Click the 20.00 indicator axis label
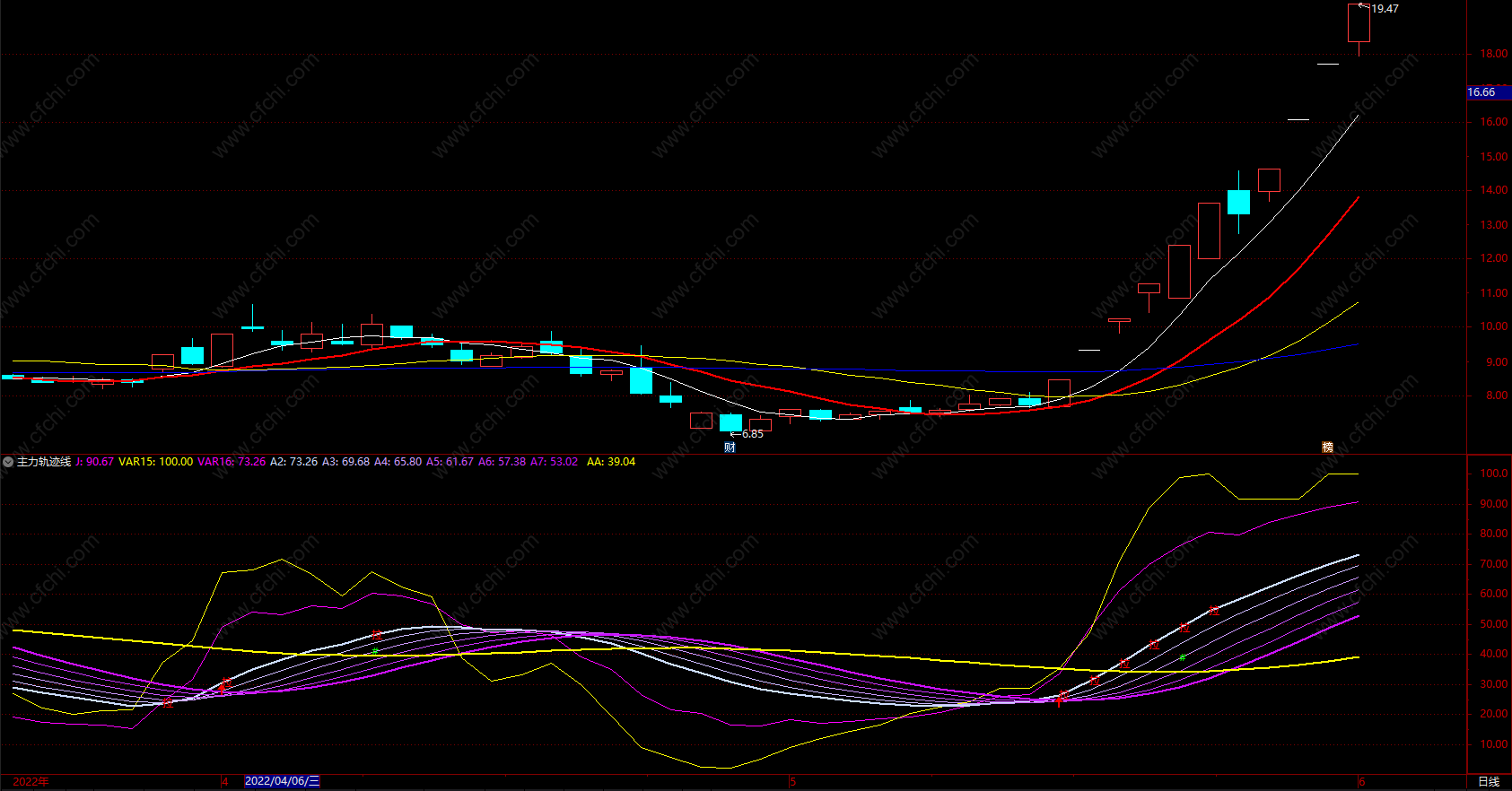This screenshot has width=1512, height=791. click(x=1494, y=714)
